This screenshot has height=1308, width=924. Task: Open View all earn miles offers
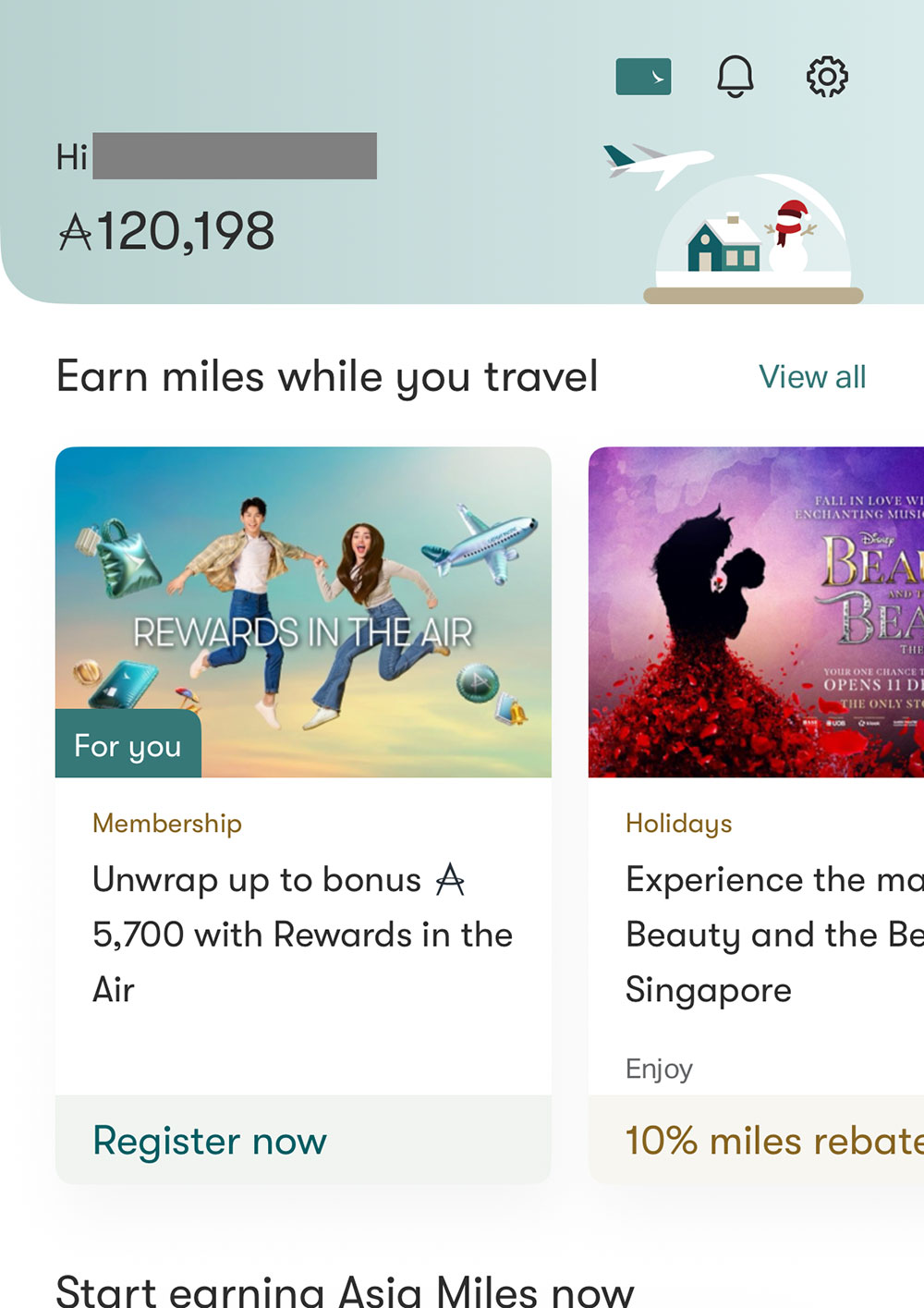(812, 377)
